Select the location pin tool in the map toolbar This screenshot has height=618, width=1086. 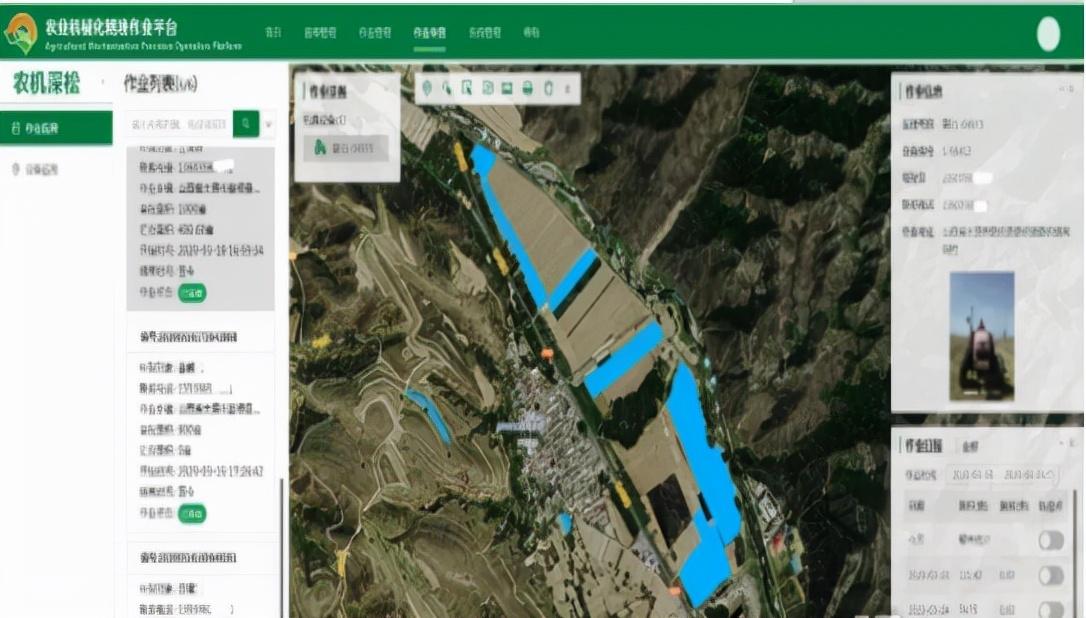(427, 88)
